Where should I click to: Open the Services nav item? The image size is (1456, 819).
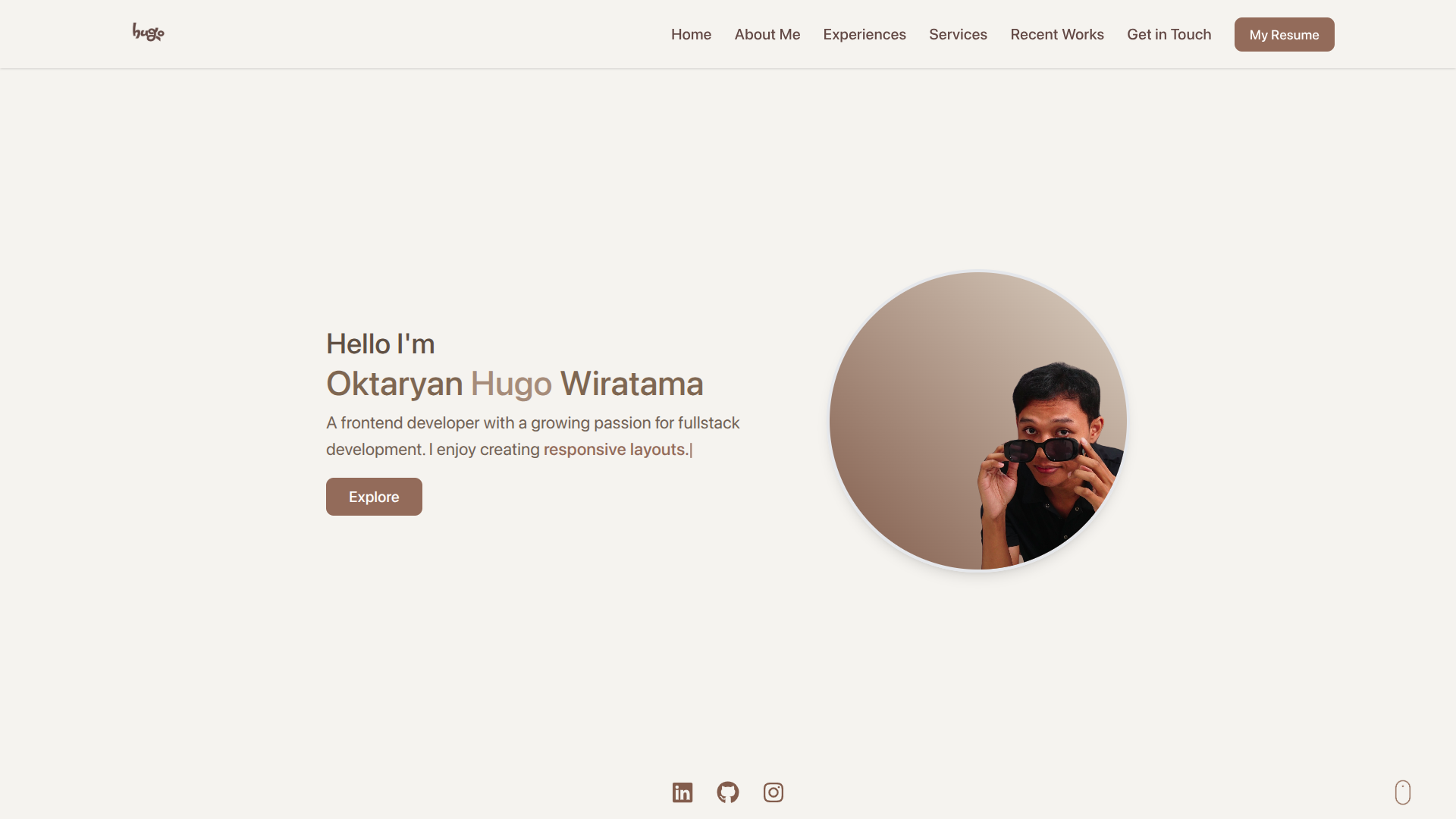[x=958, y=34]
